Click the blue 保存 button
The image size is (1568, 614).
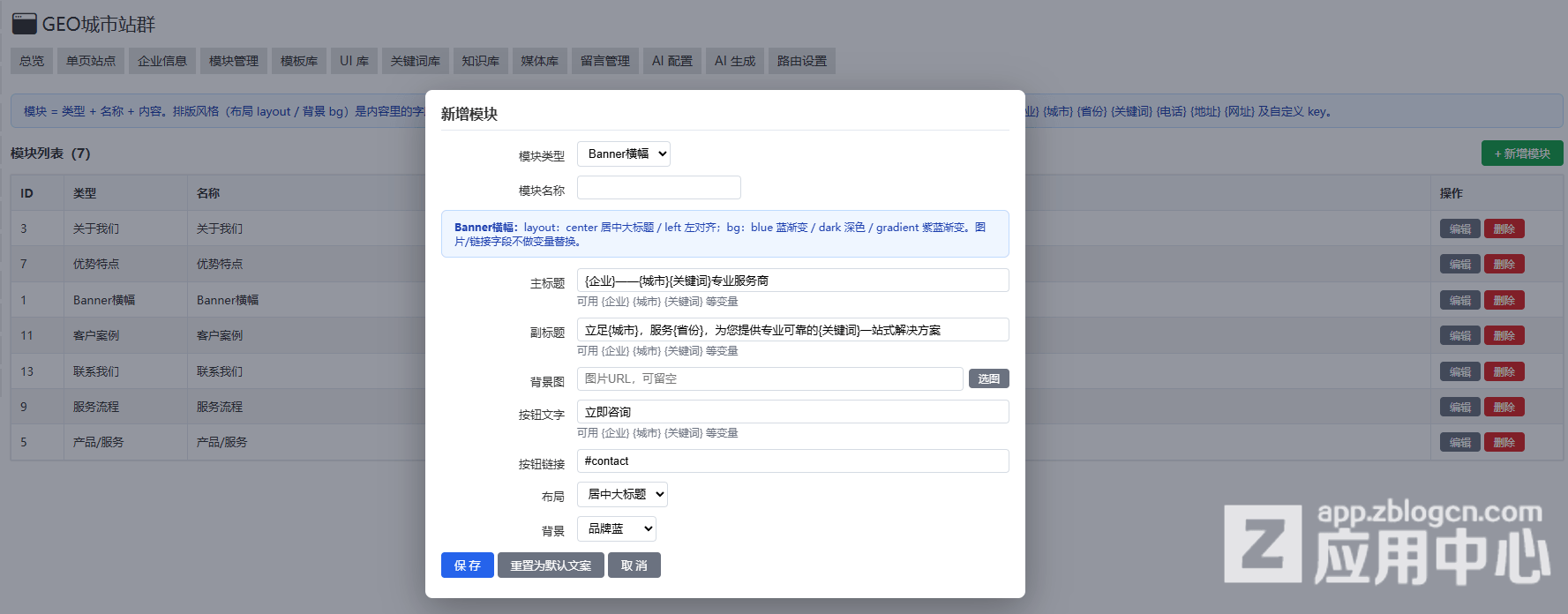(468, 565)
